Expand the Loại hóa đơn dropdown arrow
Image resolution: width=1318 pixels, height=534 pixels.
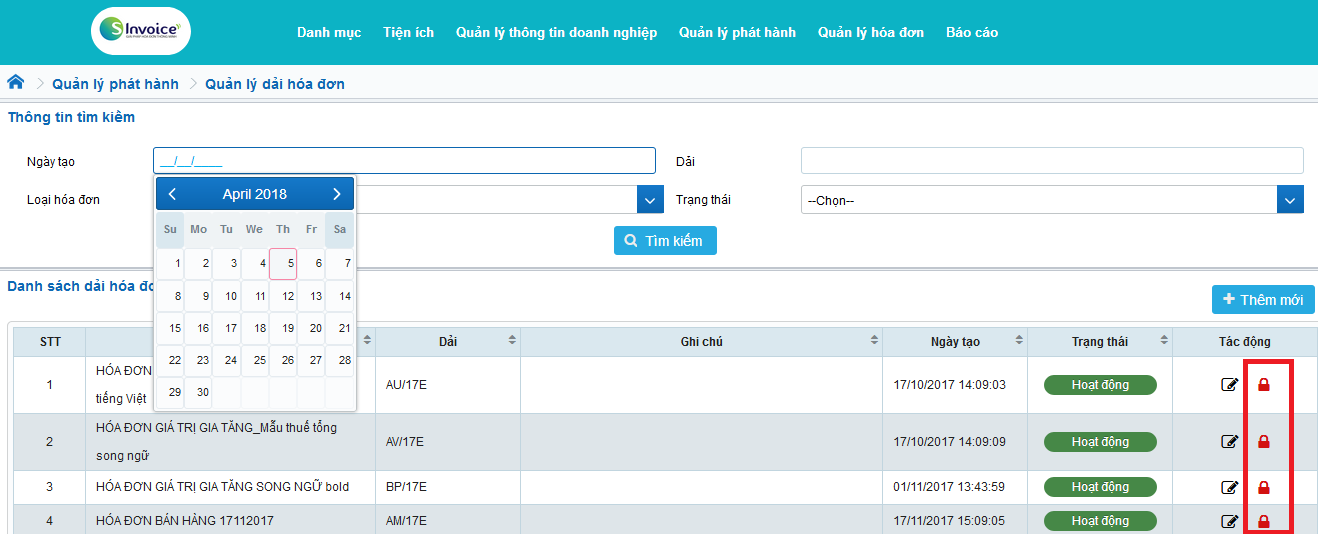[650, 200]
